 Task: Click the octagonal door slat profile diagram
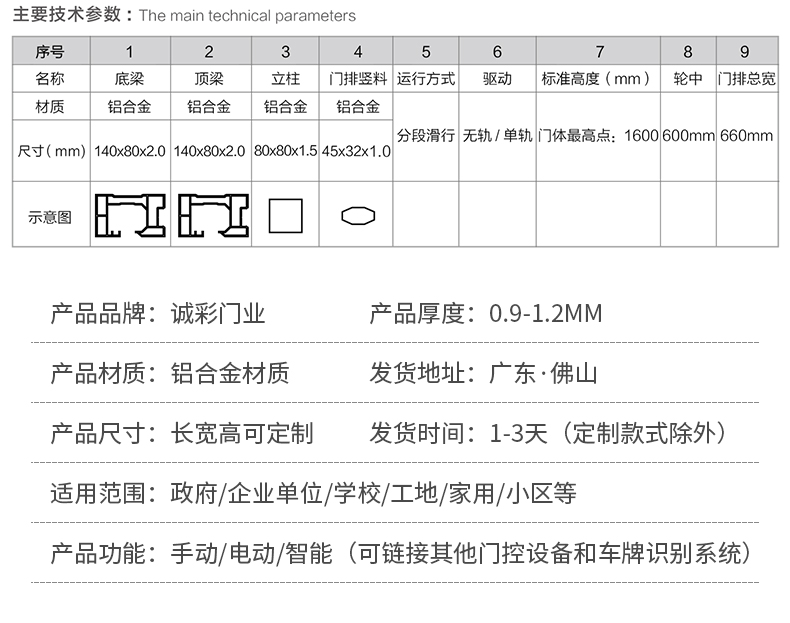pos(358,216)
